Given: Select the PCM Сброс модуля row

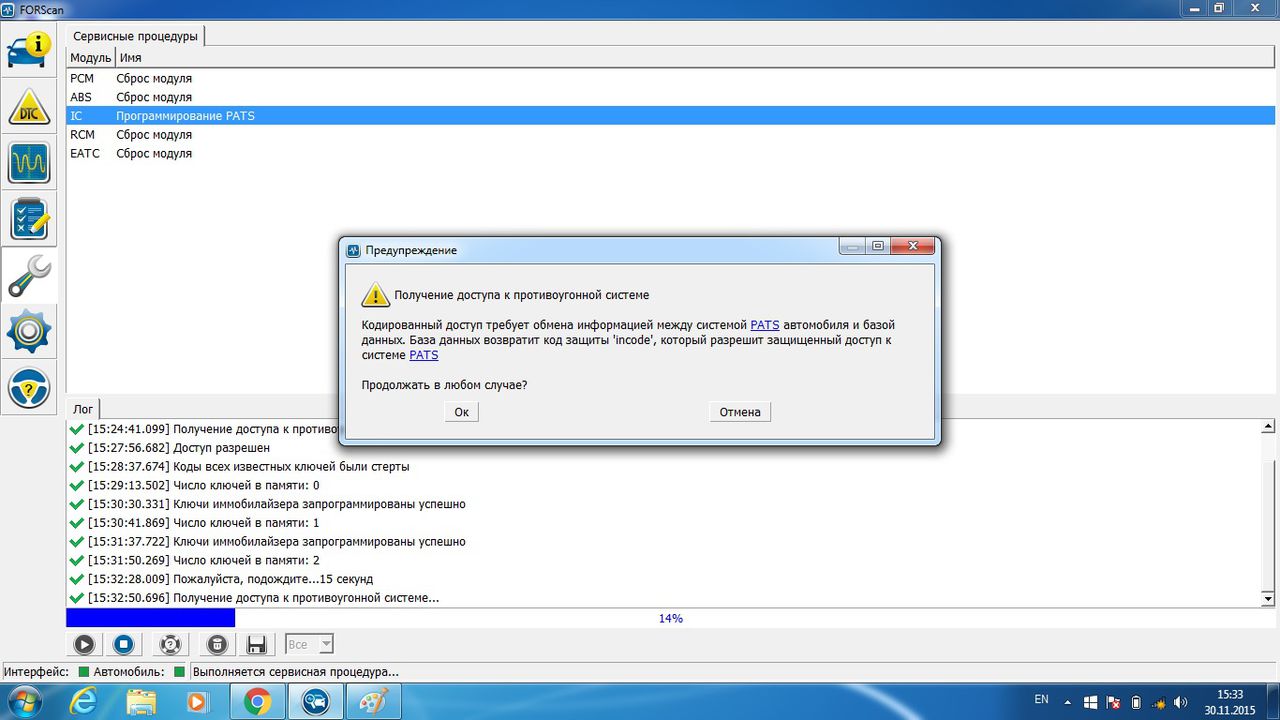Looking at the screenshot, I should tap(671, 78).
